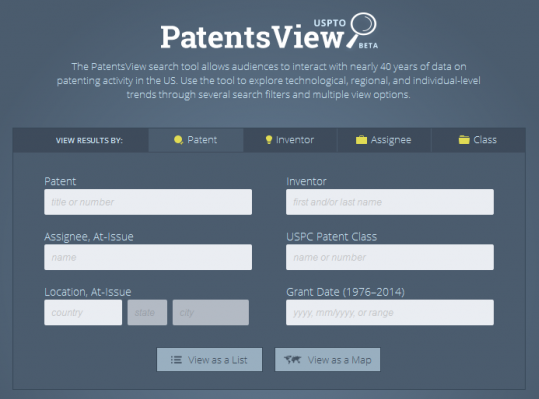Click the world map icon in View as a Map

click(293, 360)
